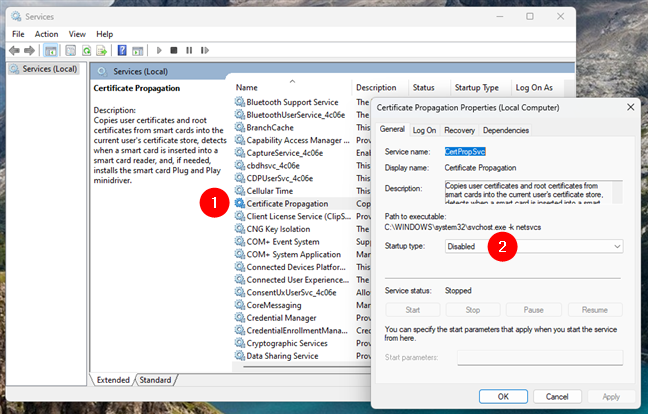Screen dimensions: 648x414
Task: Switch to the Recovery tab
Action: tap(459, 130)
